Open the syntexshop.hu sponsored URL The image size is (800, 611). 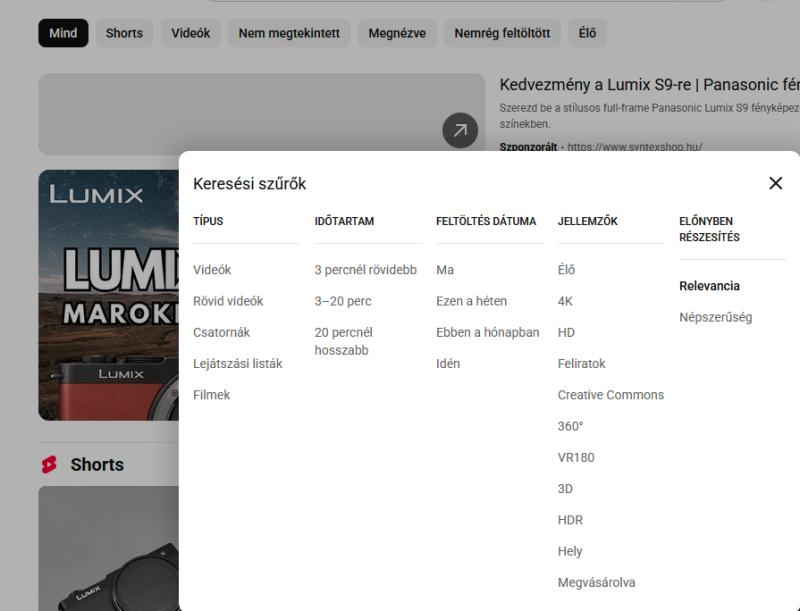(635, 147)
